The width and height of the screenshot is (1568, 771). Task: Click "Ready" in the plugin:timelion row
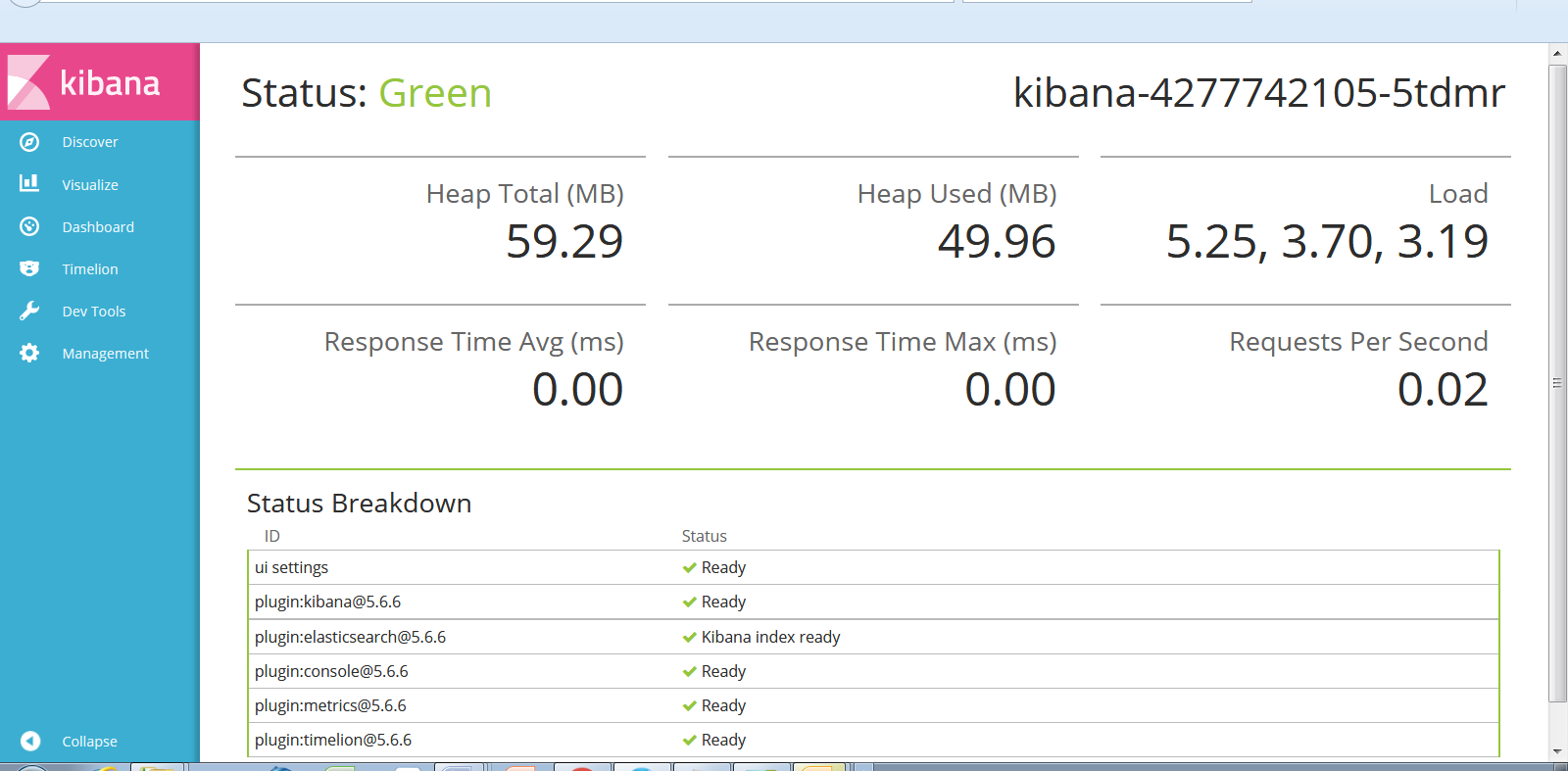[723, 741]
